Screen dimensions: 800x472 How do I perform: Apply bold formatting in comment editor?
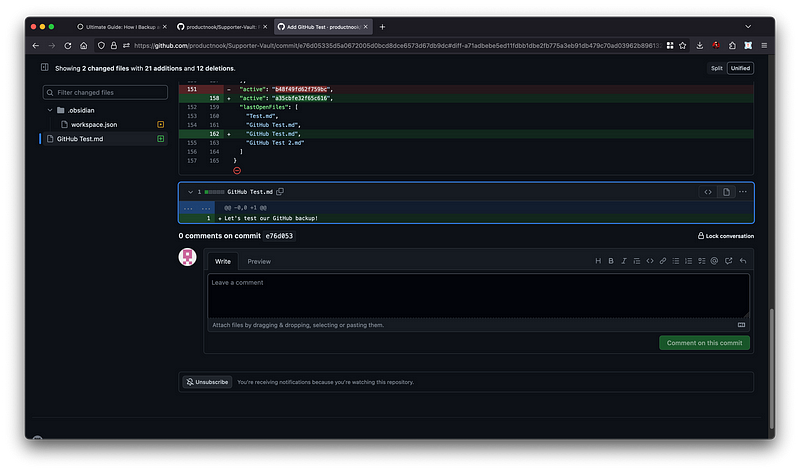[x=611, y=261]
